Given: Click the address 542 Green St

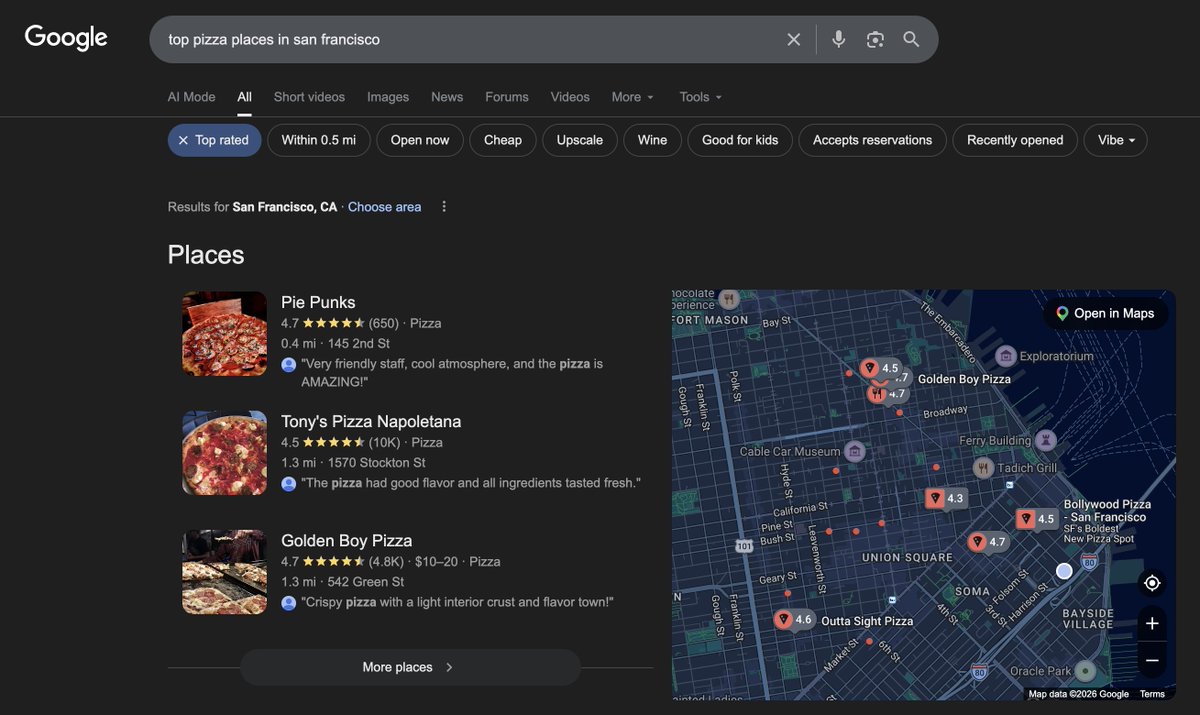Looking at the screenshot, I should click(366, 581).
